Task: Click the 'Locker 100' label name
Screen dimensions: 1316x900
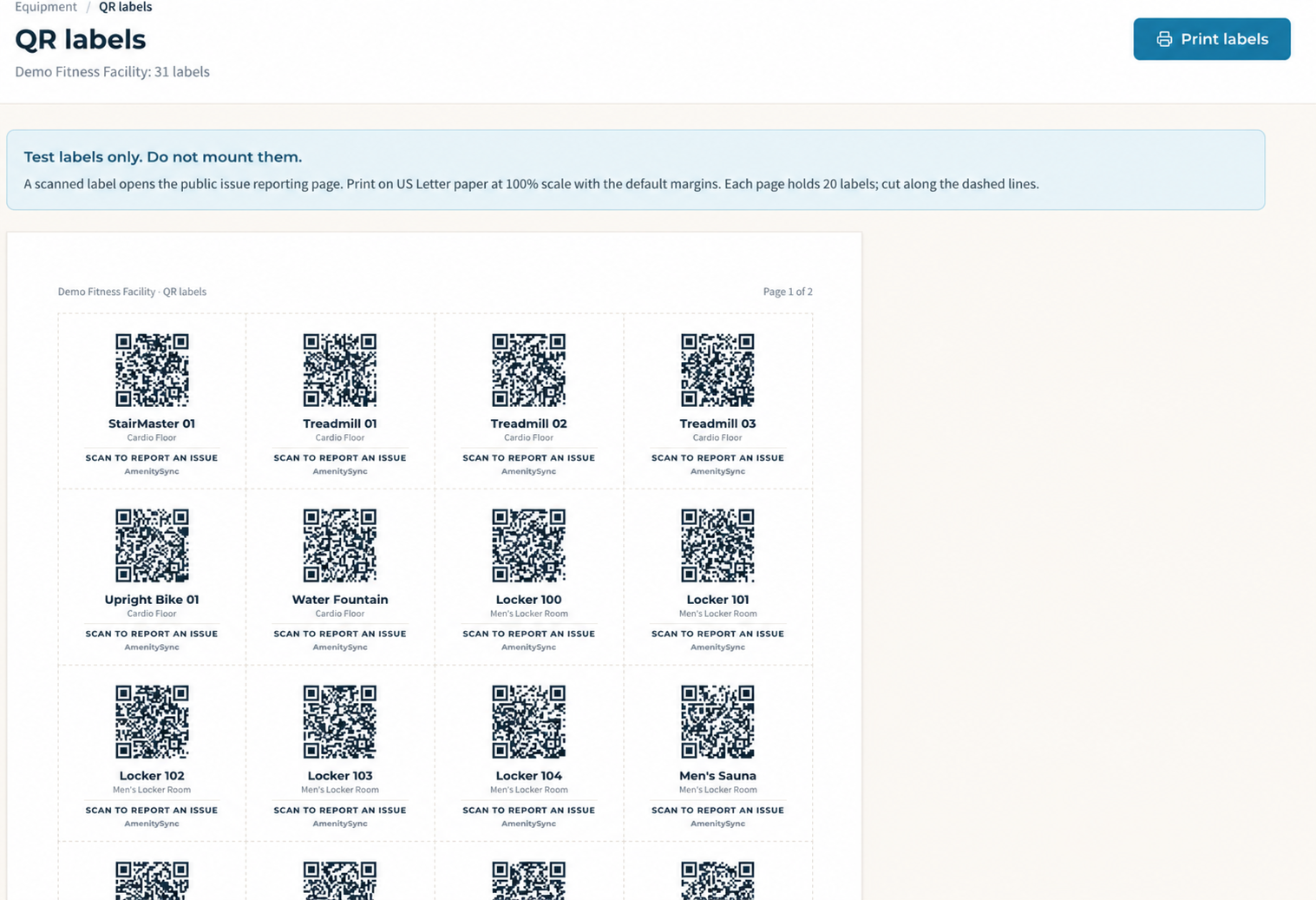Action: pos(529,600)
